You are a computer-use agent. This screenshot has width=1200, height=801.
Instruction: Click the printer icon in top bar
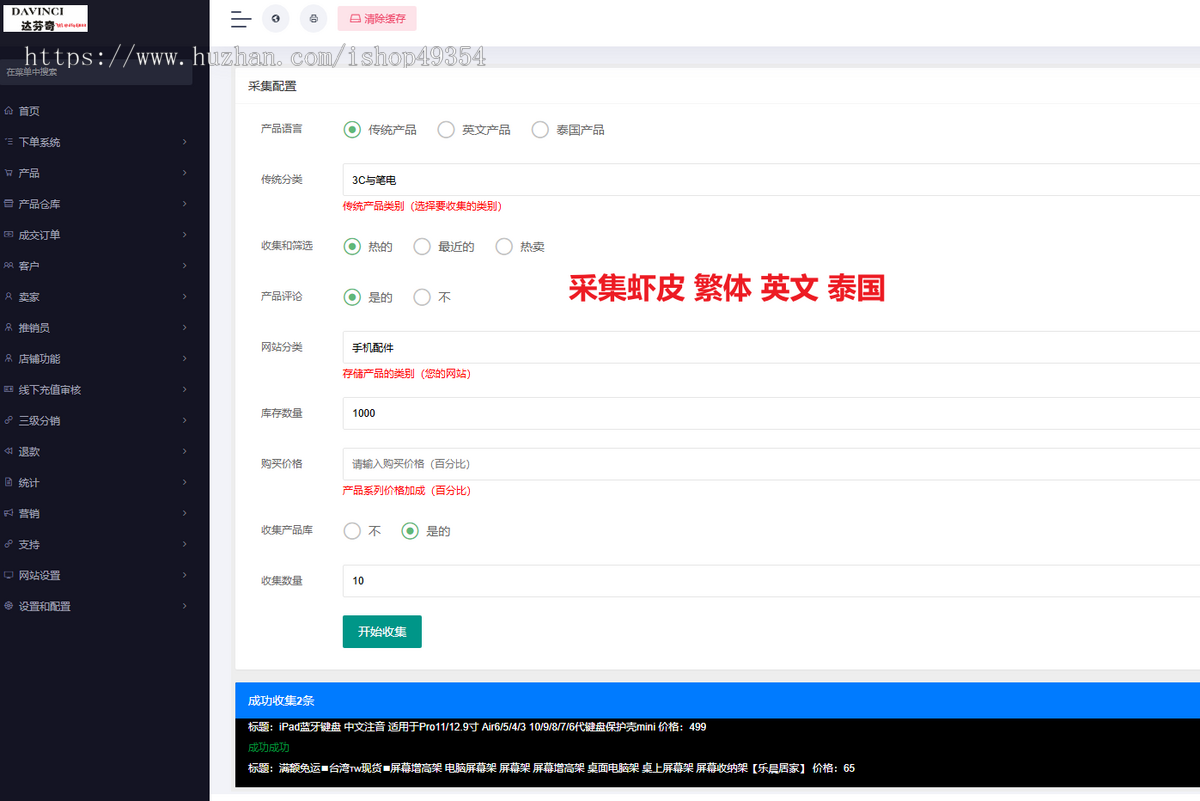click(x=314, y=18)
